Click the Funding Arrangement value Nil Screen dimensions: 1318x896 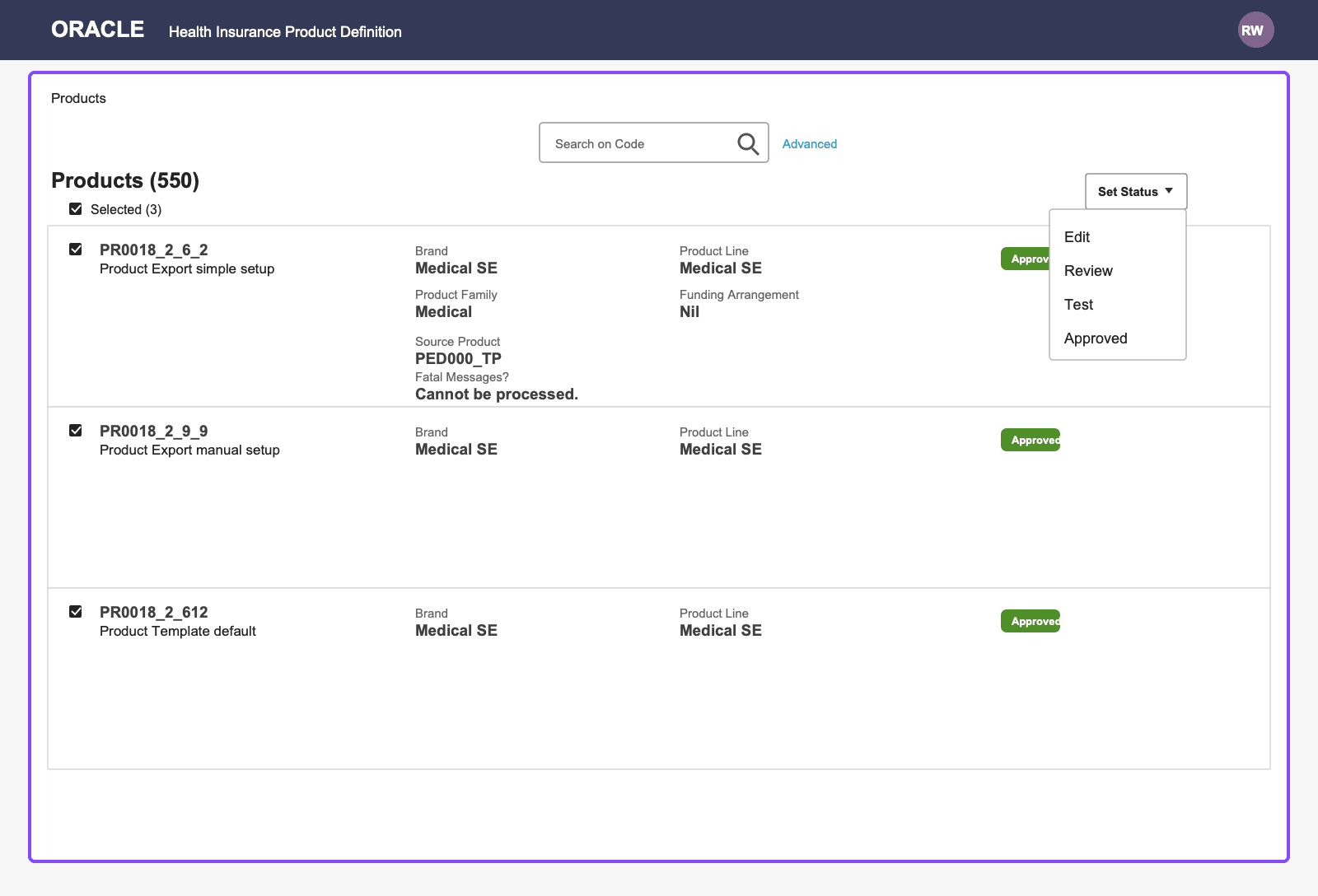(689, 312)
